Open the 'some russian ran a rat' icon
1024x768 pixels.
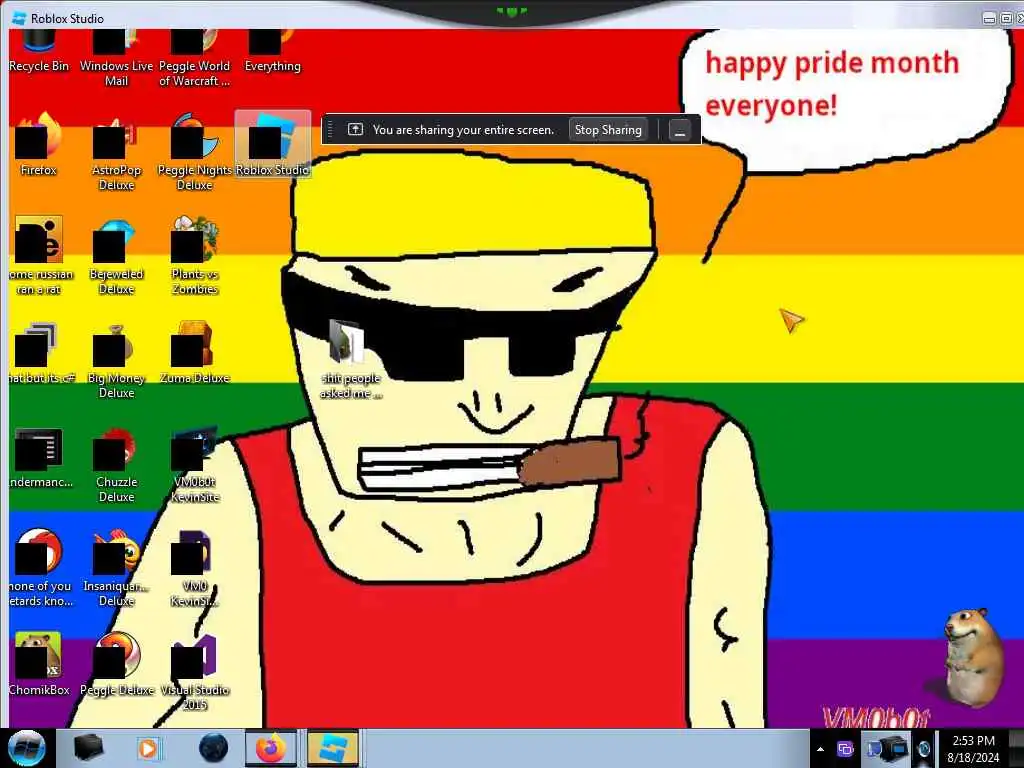click(39, 257)
